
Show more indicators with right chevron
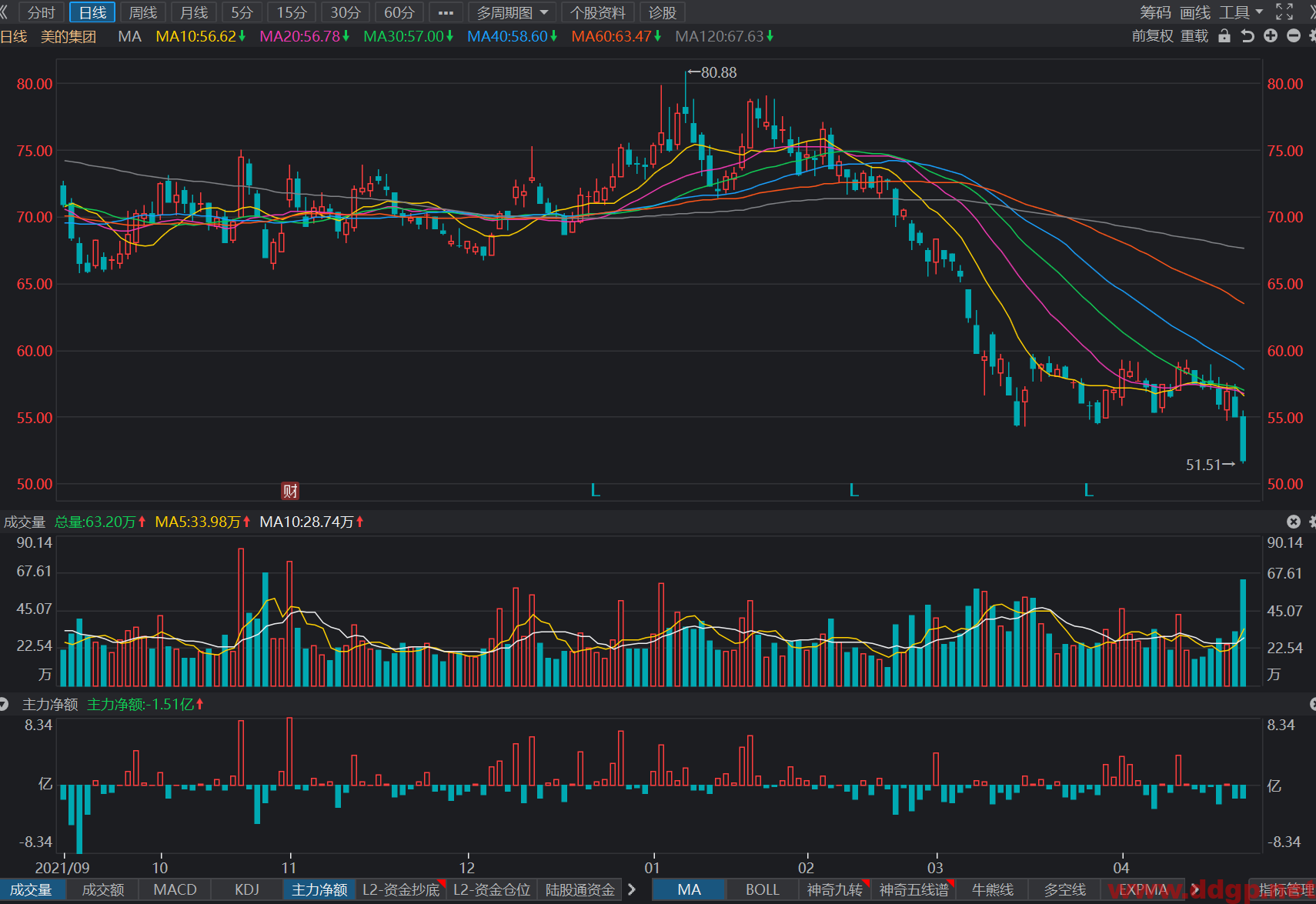click(632, 889)
